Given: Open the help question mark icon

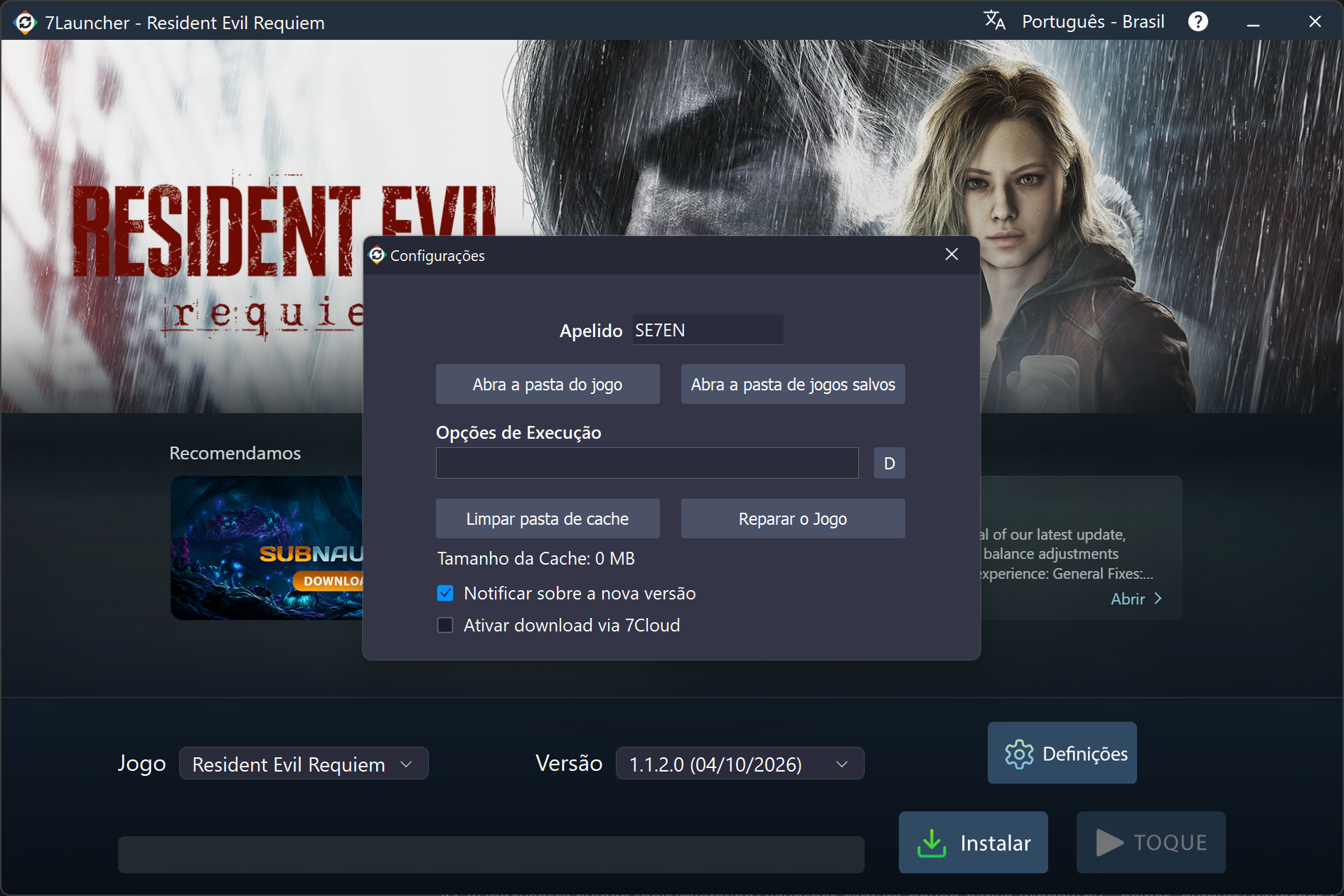Looking at the screenshot, I should pyautogui.click(x=1198, y=22).
